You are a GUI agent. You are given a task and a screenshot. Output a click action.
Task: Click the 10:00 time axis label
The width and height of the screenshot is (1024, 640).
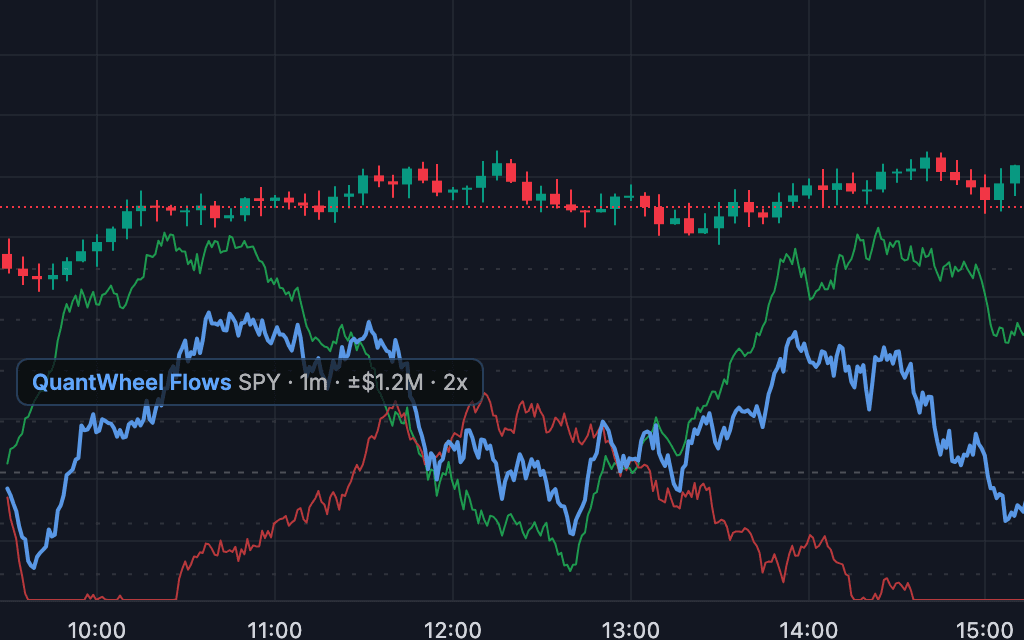tap(97, 630)
